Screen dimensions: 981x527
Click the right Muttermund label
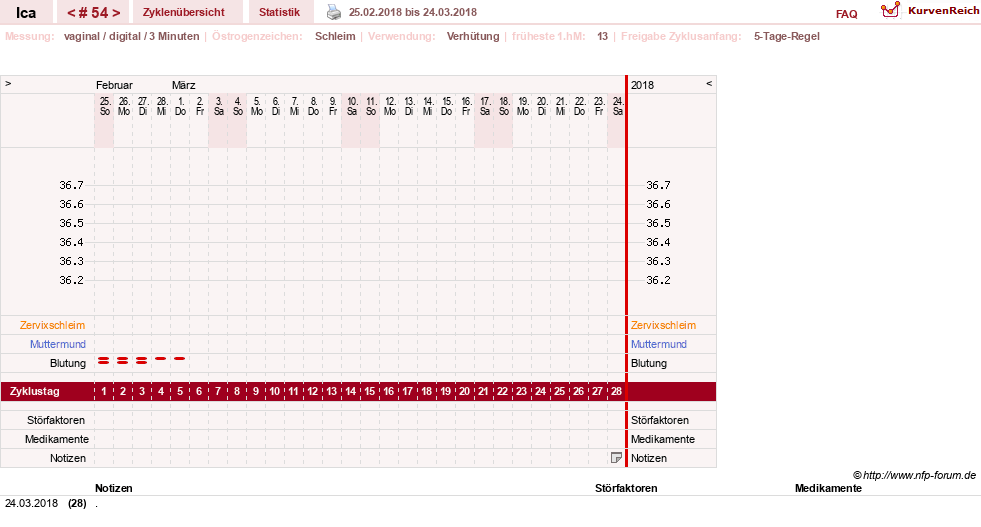[659, 344]
